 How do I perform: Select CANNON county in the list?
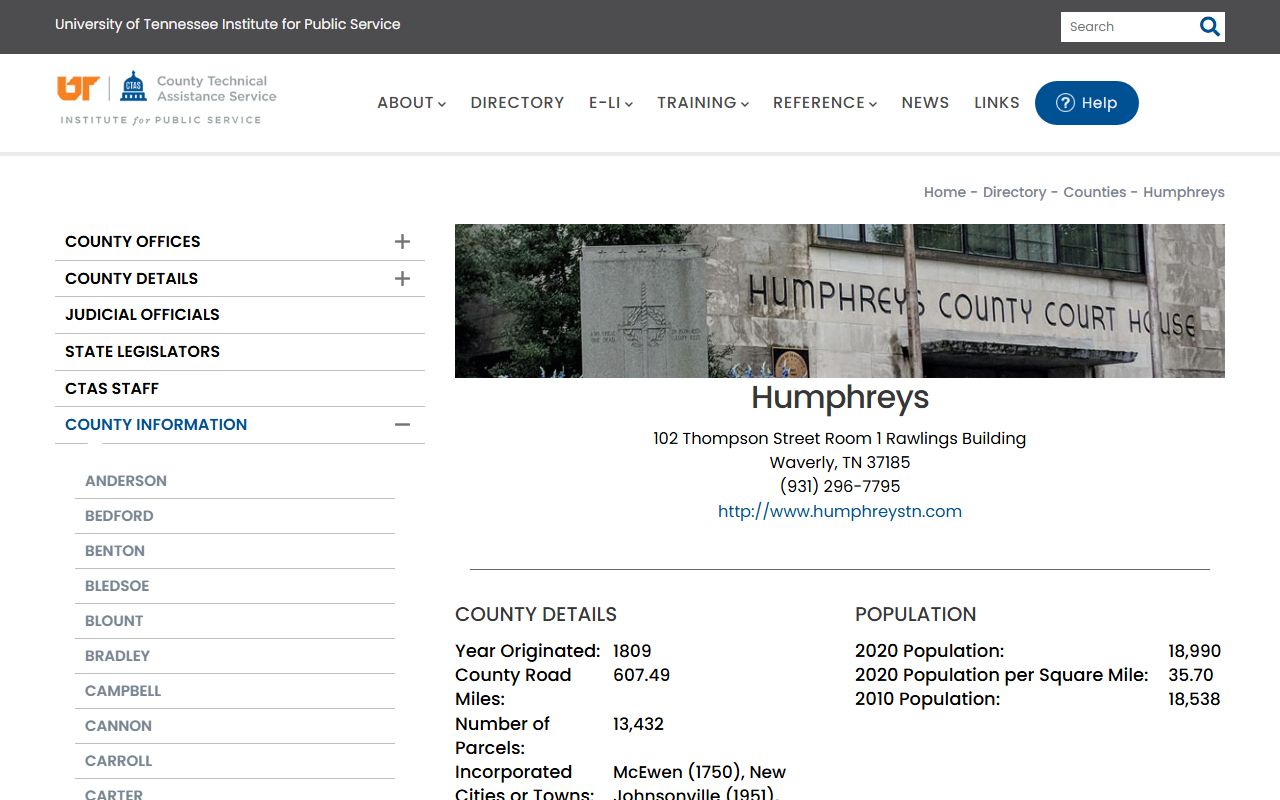point(118,726)
